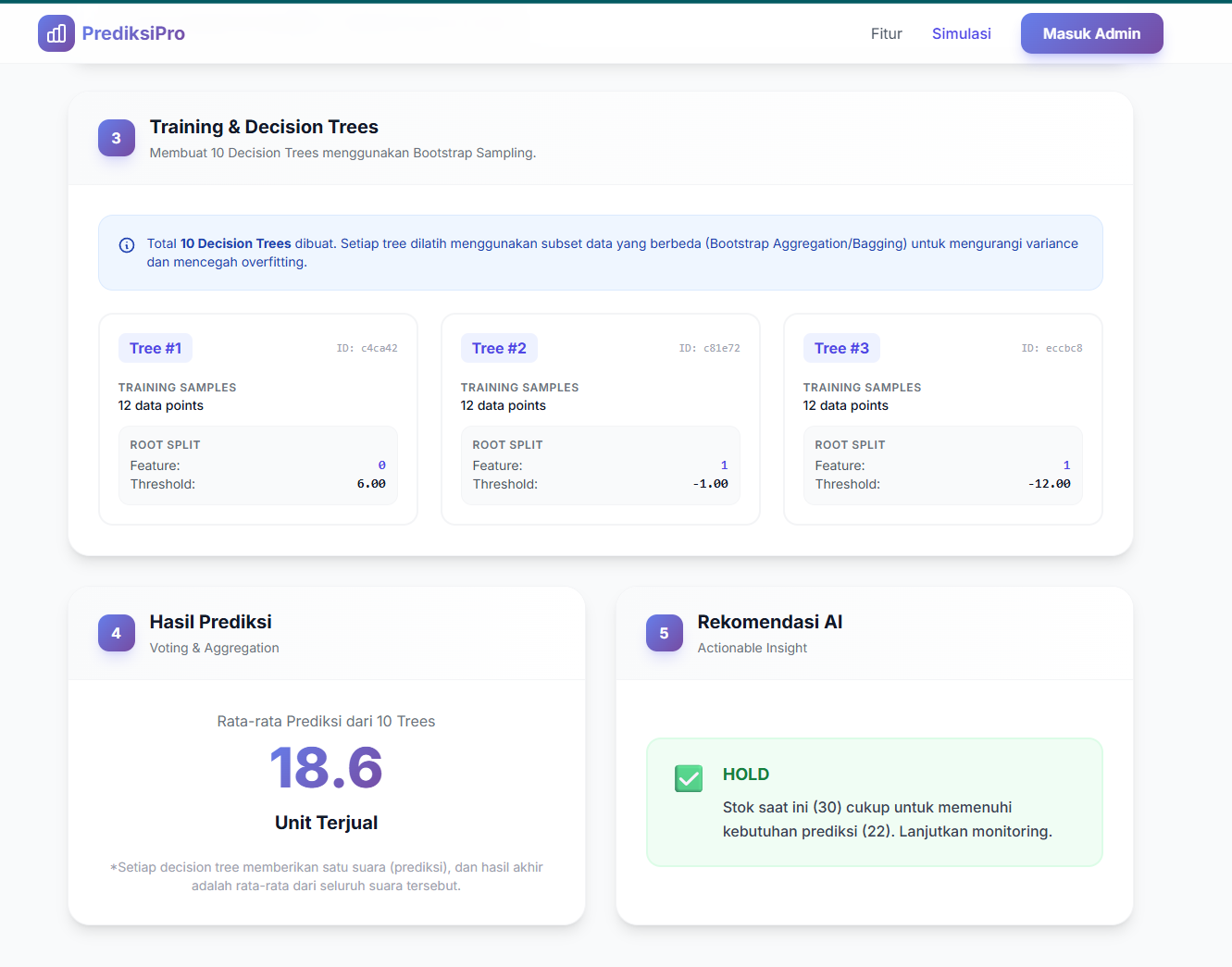This screenshot has width=1232, height=967.
Task: Click the Rekomendasi AI section title
Action: pyautogui.click(x=769, y=622)
